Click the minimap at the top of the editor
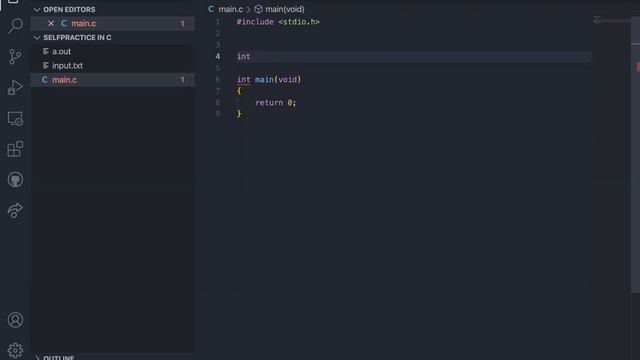 pyautogui.click(x=611, y=20)
